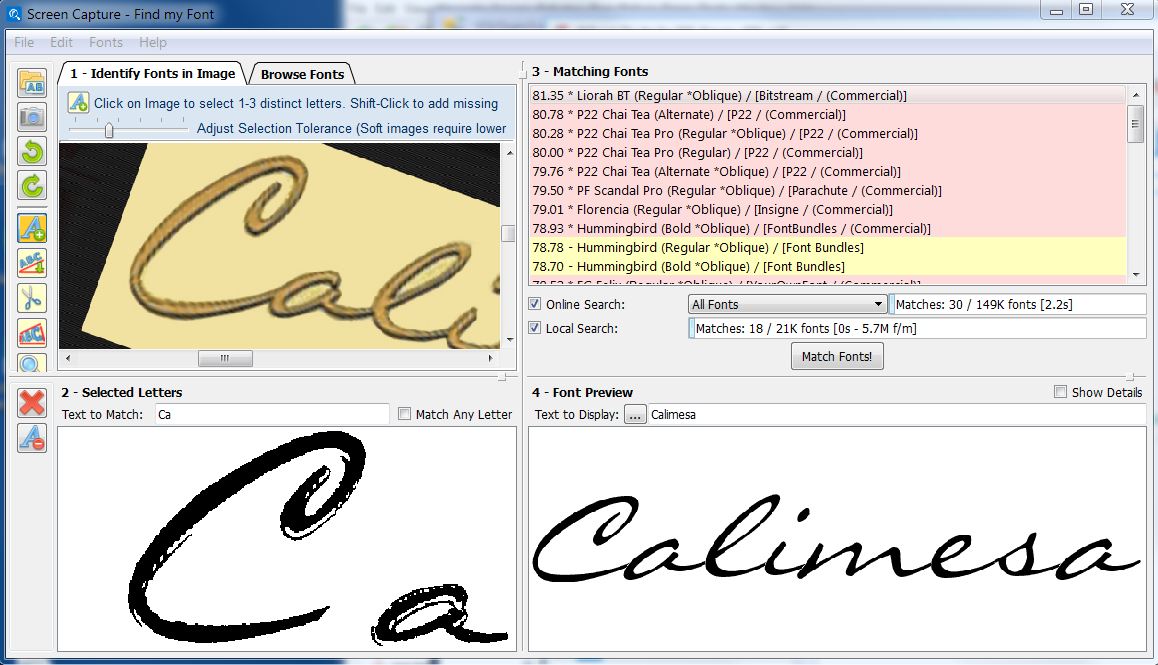The width and height of the screenshot is (1158, 665).
Task: Click the matching fonts list scroll up arrow
Action: click(x=1136, y=95)
